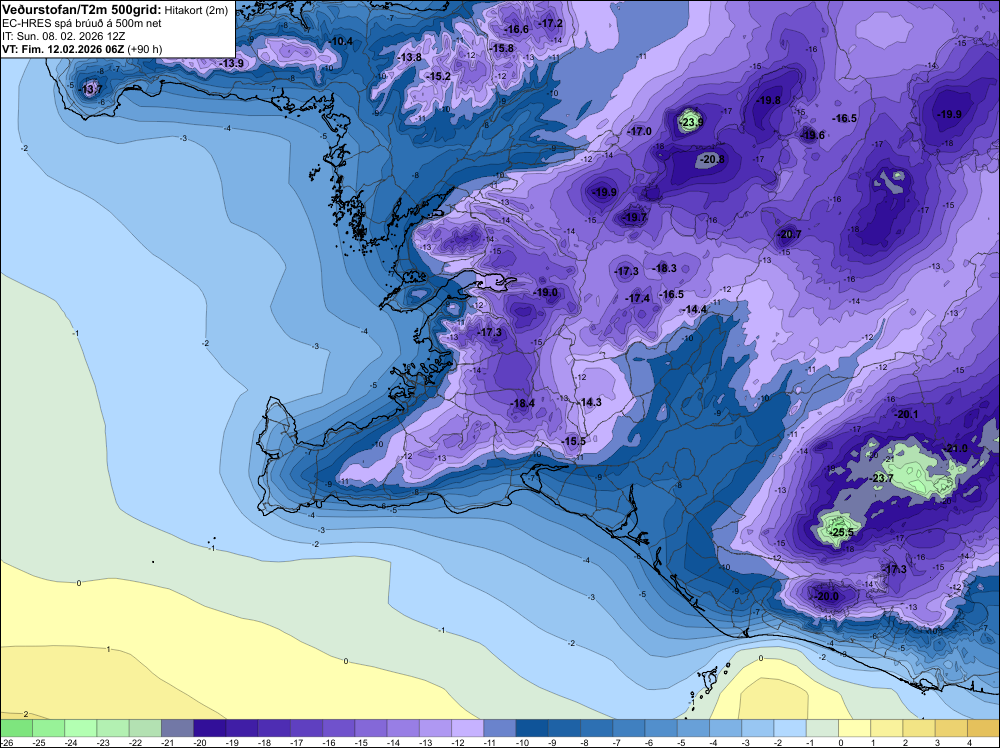Click the -23.7 temperature label
The width and height of the screenshot is (1000, 748).
(882, 478)
